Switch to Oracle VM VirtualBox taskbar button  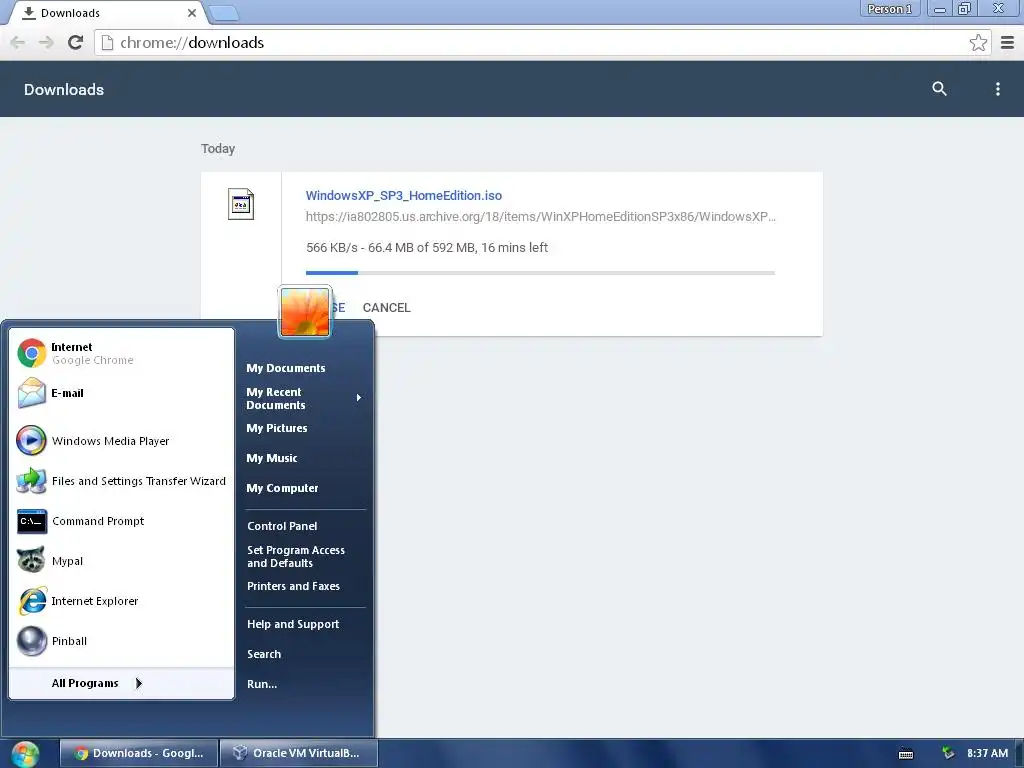298,754
